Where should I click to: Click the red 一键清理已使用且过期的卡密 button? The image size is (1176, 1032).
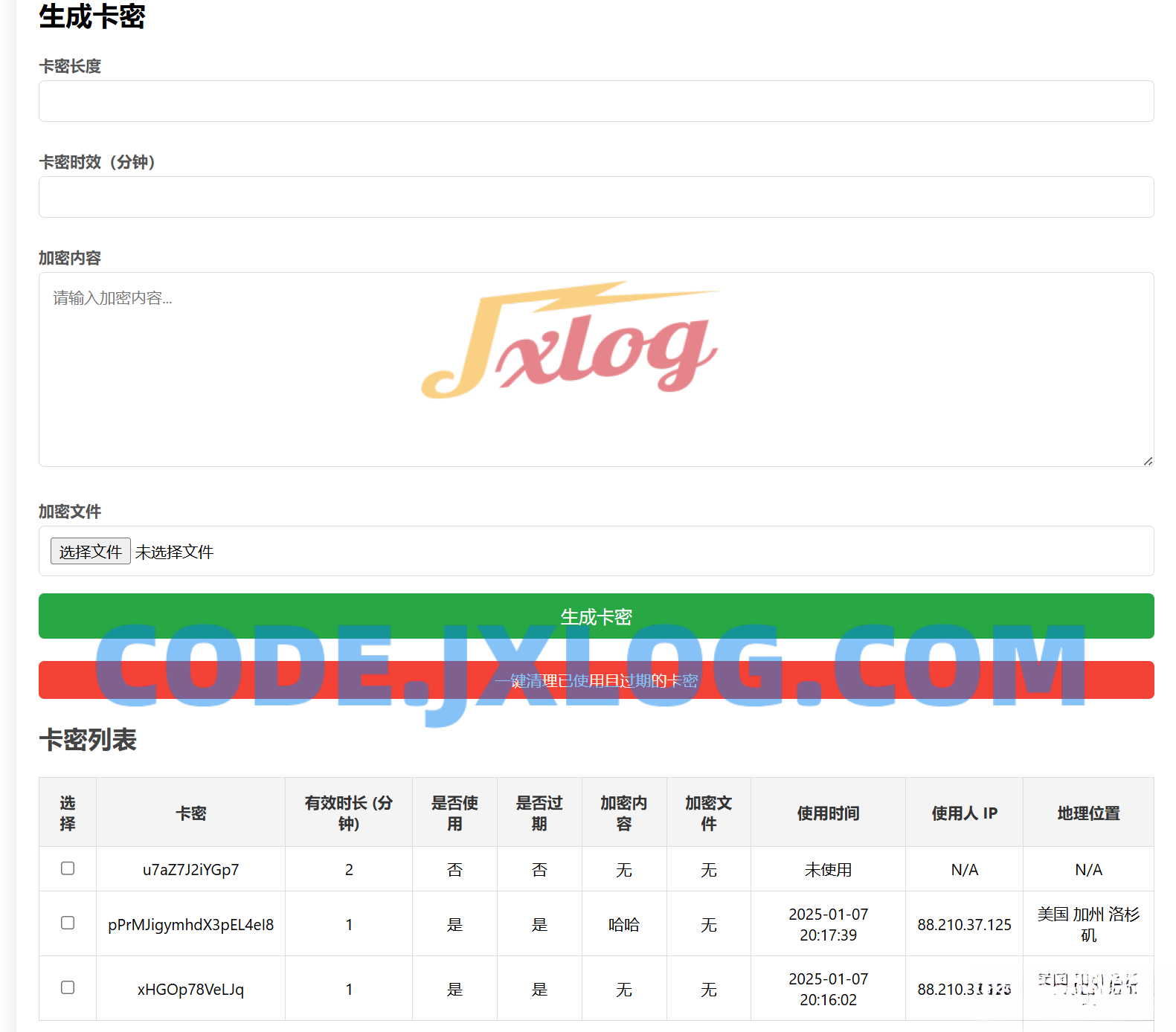point(596,680)
